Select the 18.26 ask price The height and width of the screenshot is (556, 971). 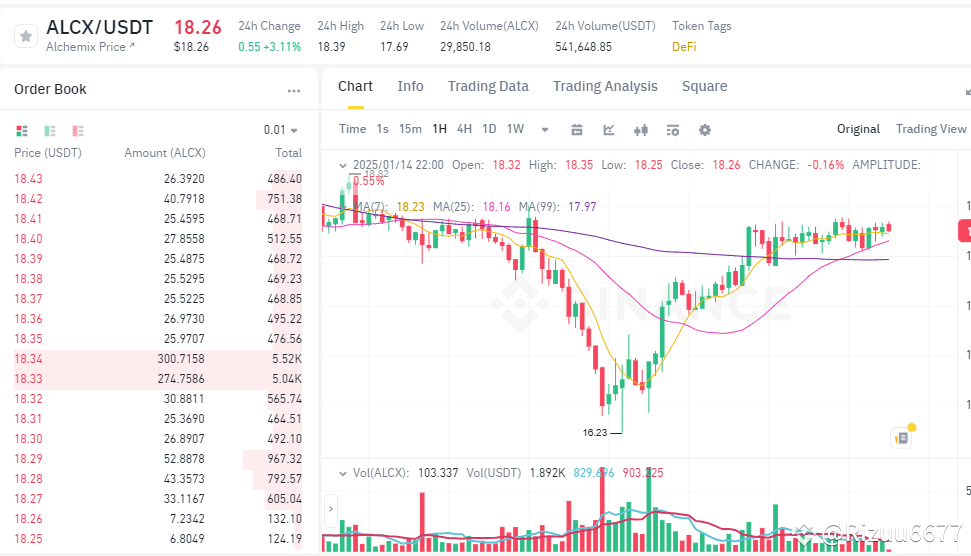pos(28,519)
